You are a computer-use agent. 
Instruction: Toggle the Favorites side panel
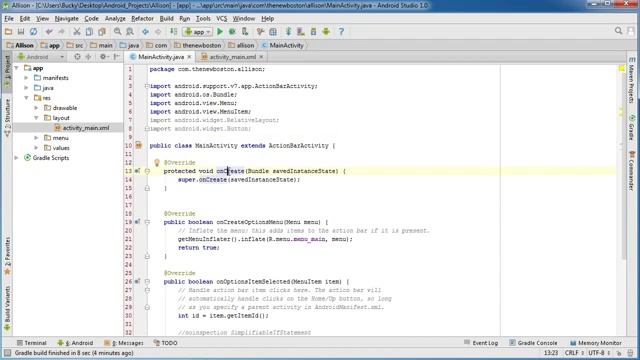(x=7, y=256)
